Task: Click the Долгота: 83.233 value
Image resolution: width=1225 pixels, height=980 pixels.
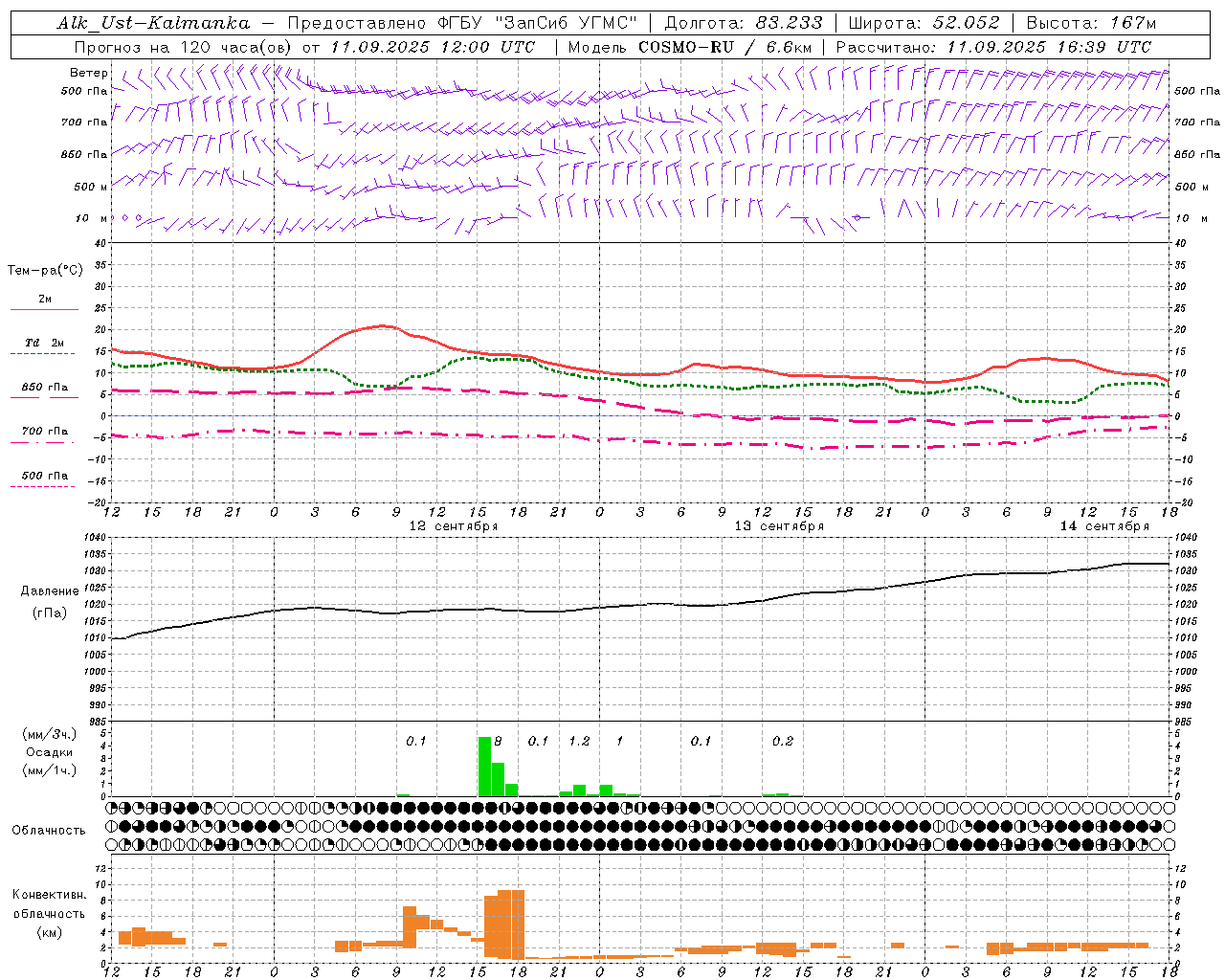Action: (744, 23)
